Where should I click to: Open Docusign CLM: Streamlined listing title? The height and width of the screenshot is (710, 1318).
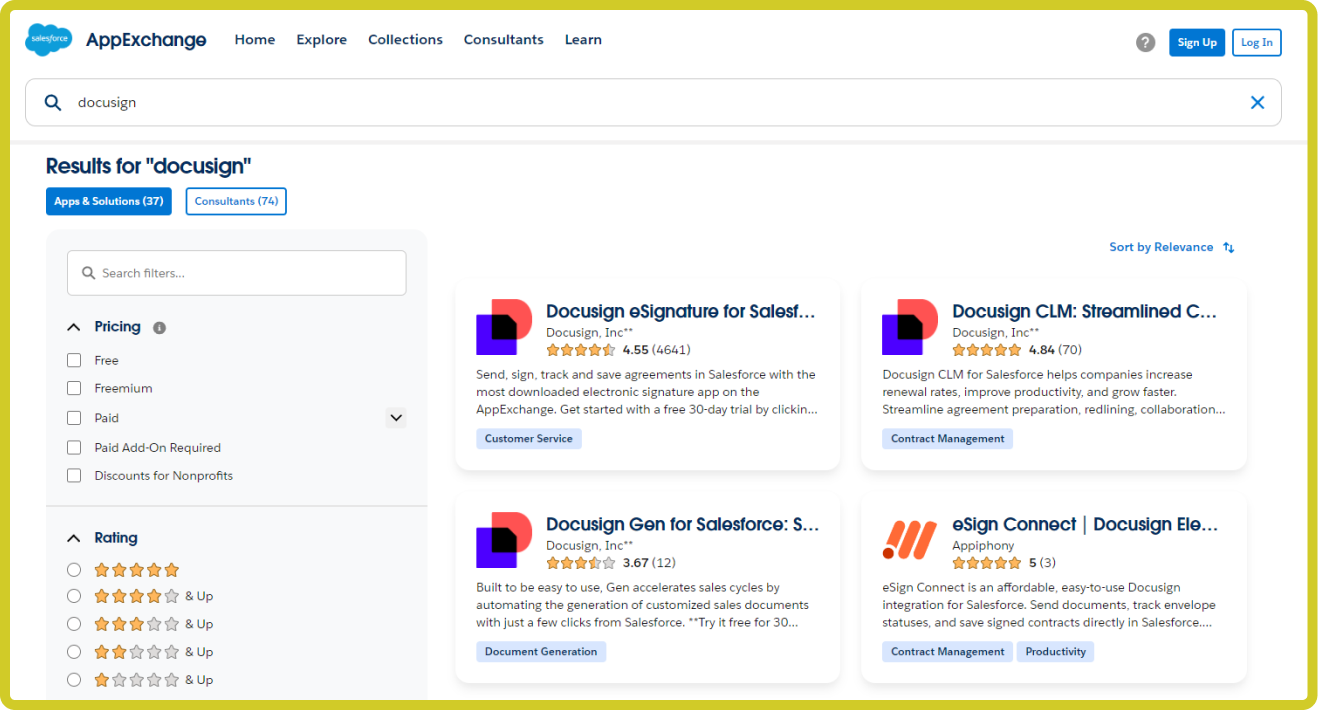(1085, 311)
